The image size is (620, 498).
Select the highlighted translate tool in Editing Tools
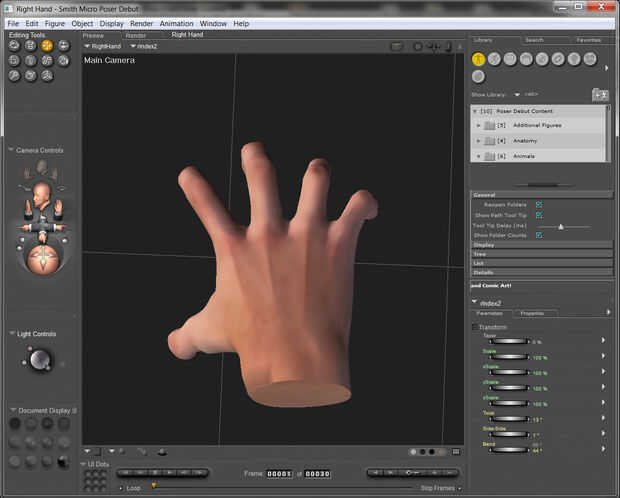point(47,45)
